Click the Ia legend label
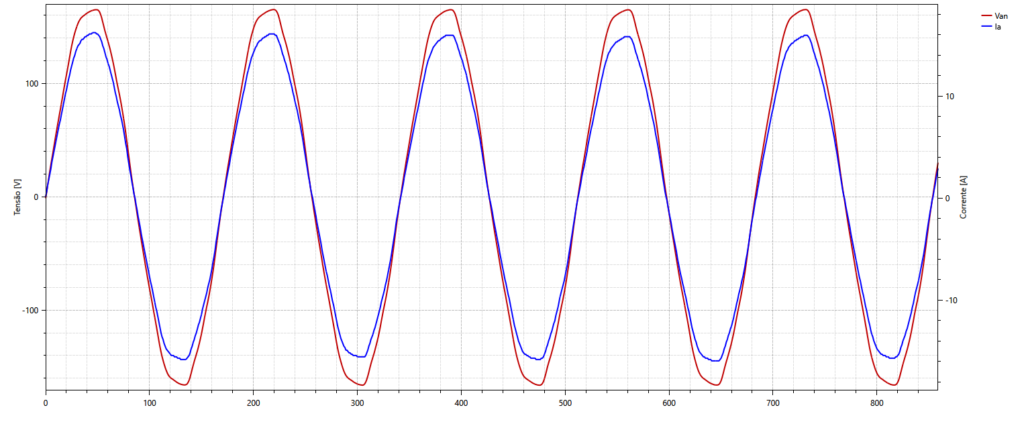Image resolution: width=1024 pixels, height=422 pixels. 997,27
